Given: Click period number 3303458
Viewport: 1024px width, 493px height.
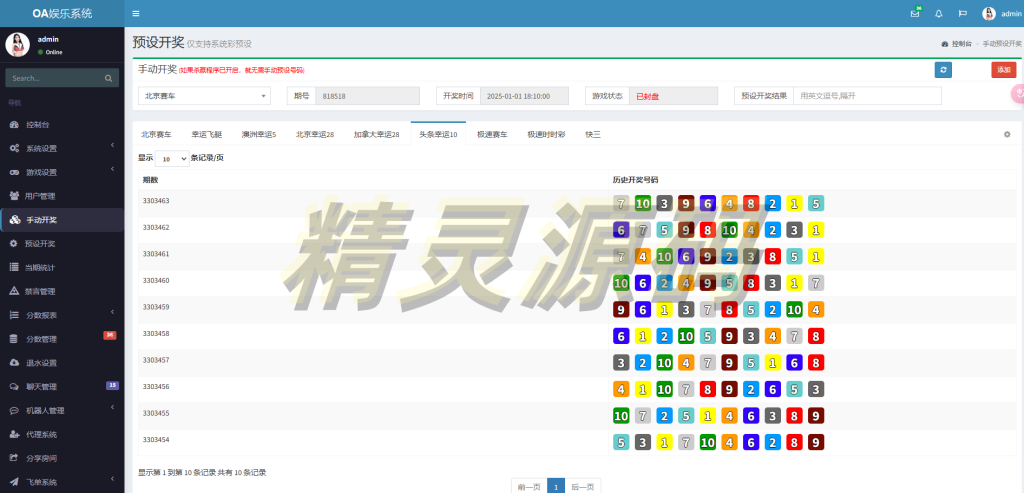Looking at the screenshot, I should tap(156, 334).
